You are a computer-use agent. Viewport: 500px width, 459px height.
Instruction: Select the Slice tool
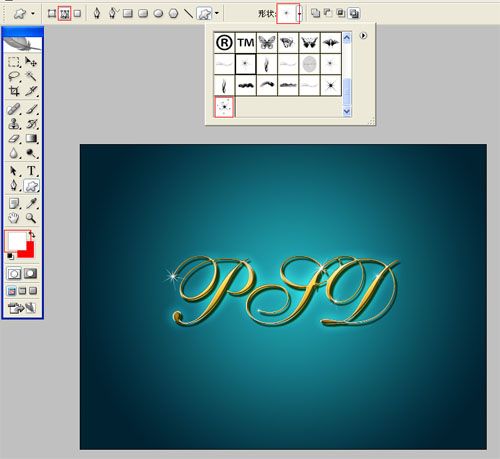[x=31, y=91]
